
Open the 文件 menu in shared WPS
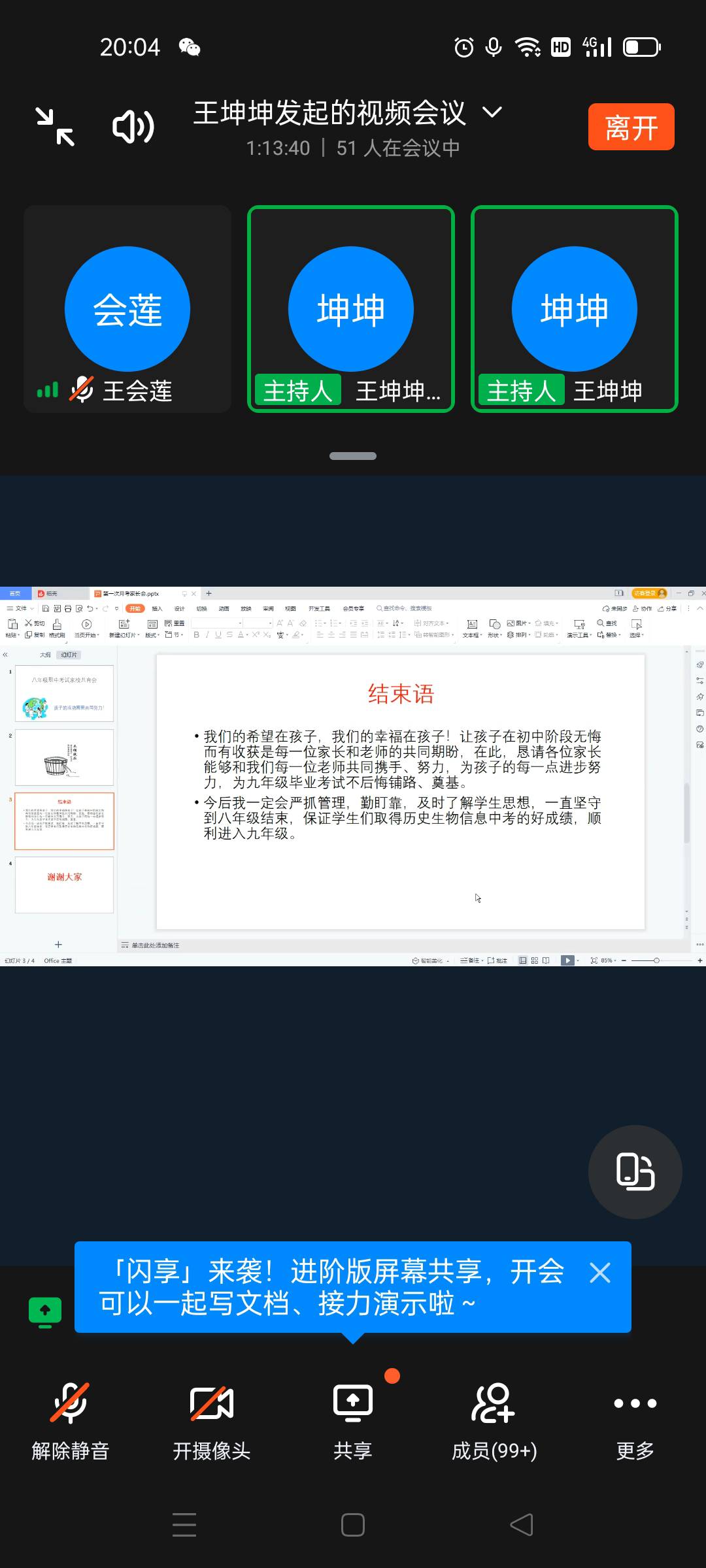(20, 608)
